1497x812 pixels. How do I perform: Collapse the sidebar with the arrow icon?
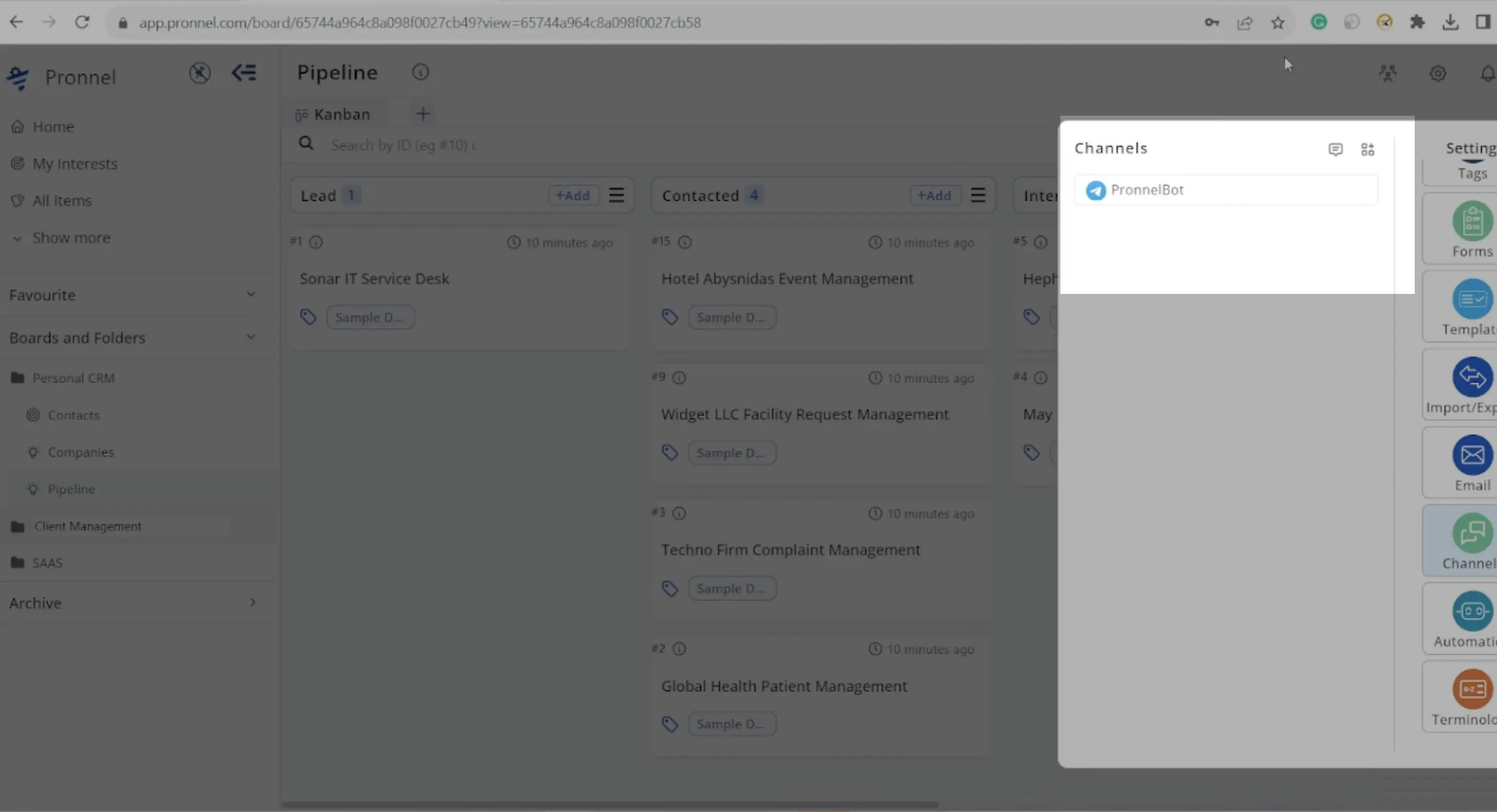tap(244, 73)
